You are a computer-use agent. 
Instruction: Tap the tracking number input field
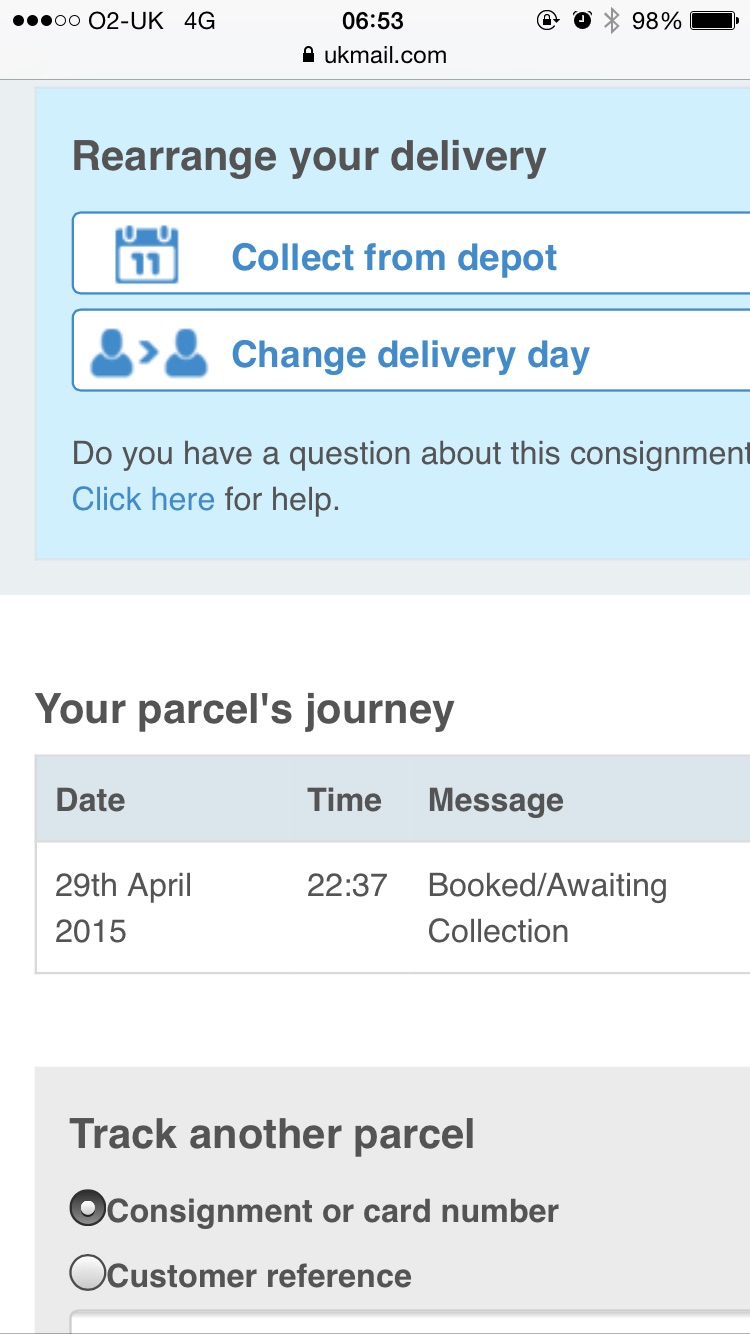[410, 1322]
